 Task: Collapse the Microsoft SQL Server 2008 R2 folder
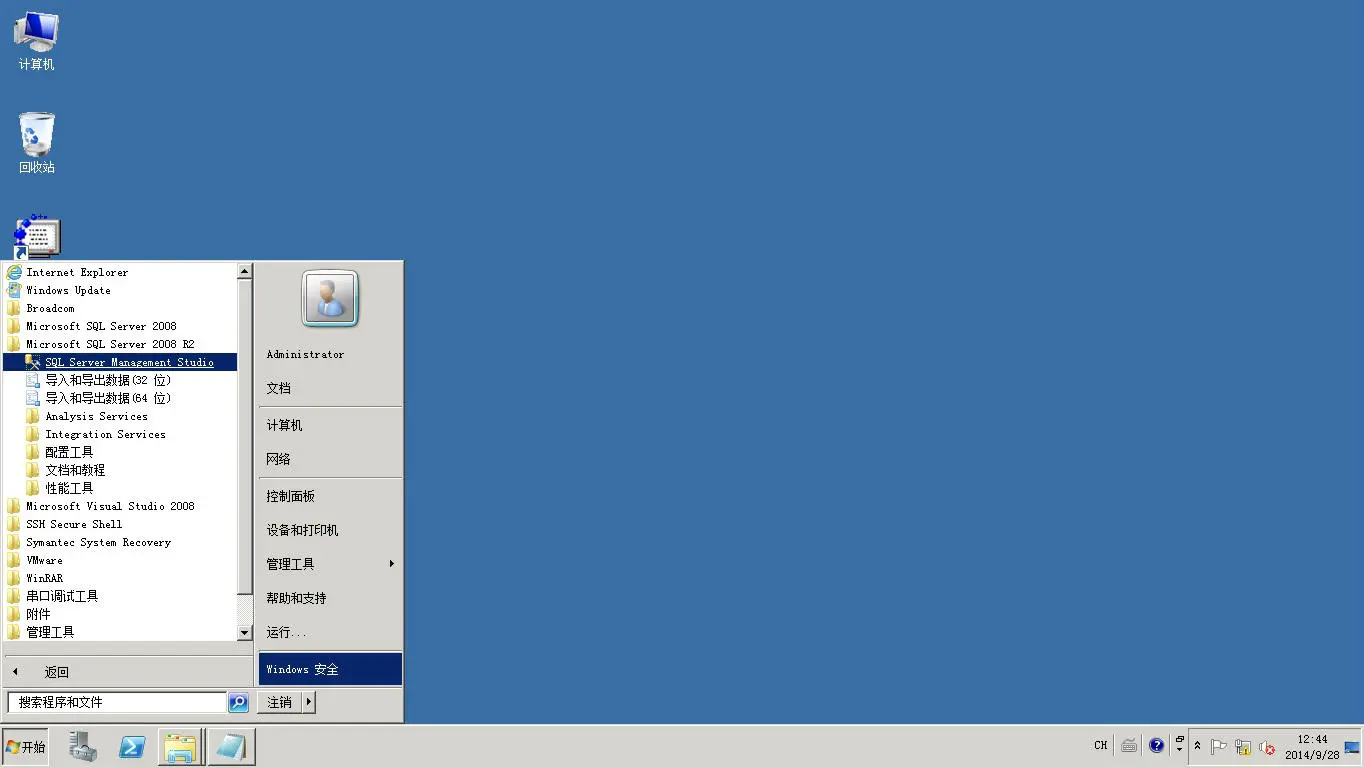(120, 344)
